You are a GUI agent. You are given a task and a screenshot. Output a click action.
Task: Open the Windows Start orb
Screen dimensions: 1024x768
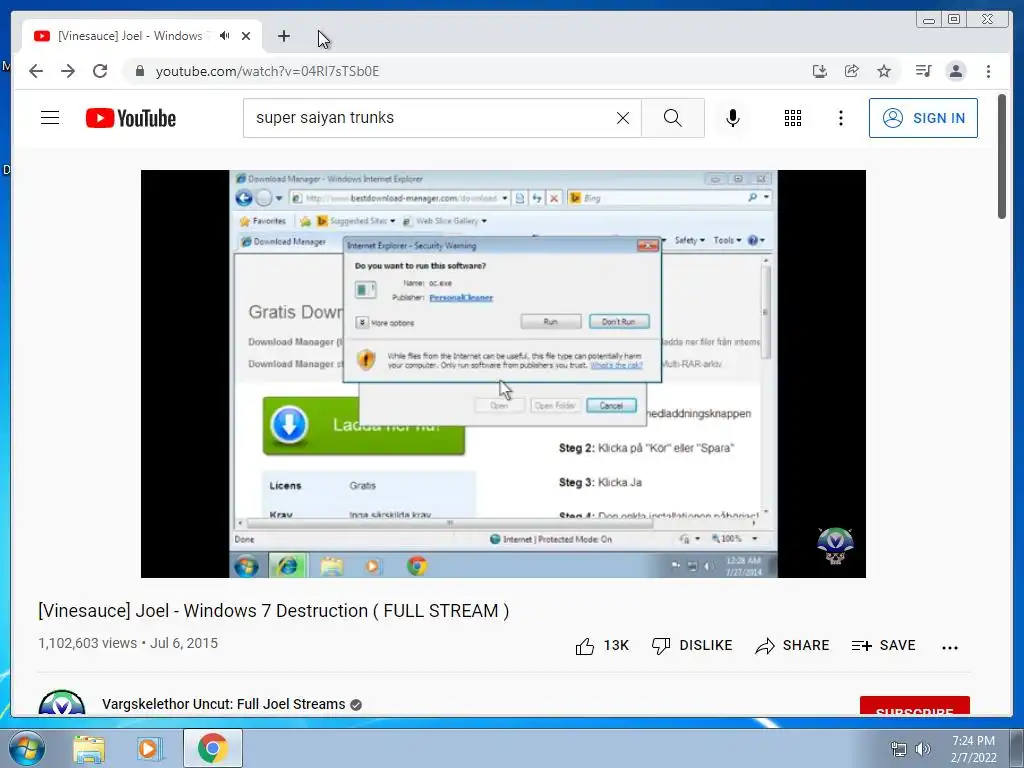pyautogui.click(x=27, y=748)
